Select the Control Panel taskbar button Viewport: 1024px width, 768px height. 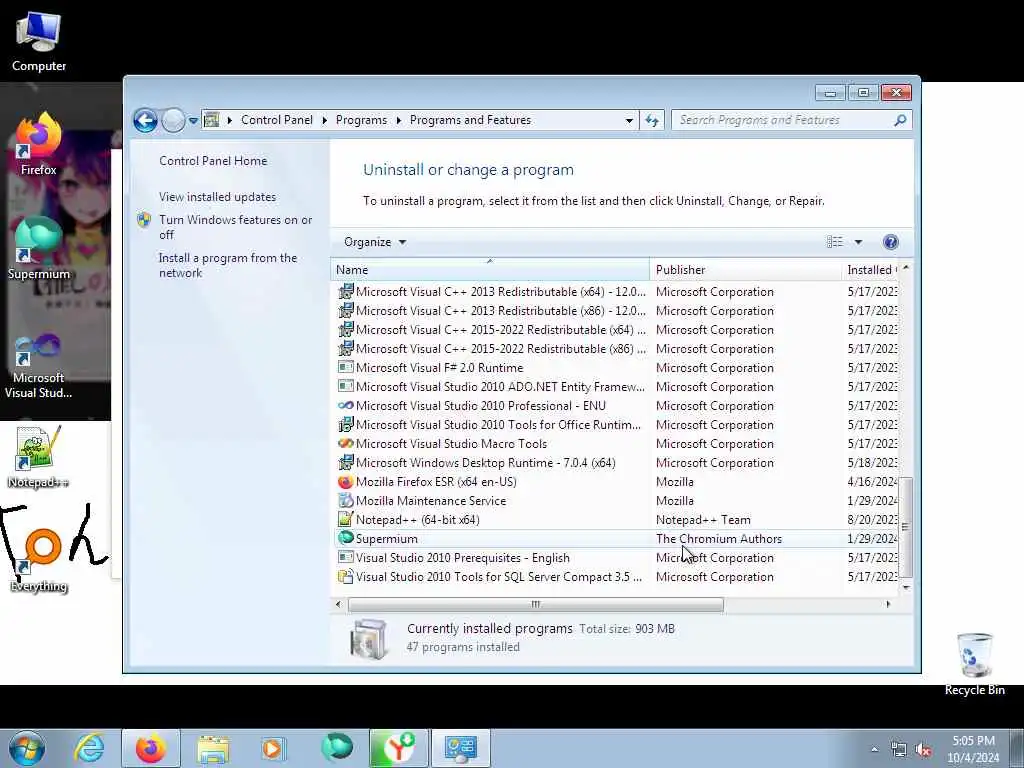460,748
